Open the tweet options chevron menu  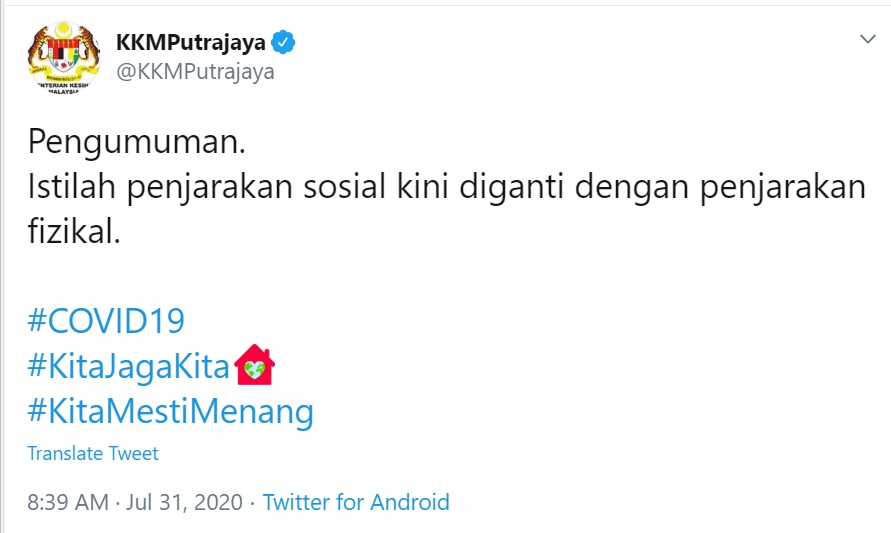(867, 39)
